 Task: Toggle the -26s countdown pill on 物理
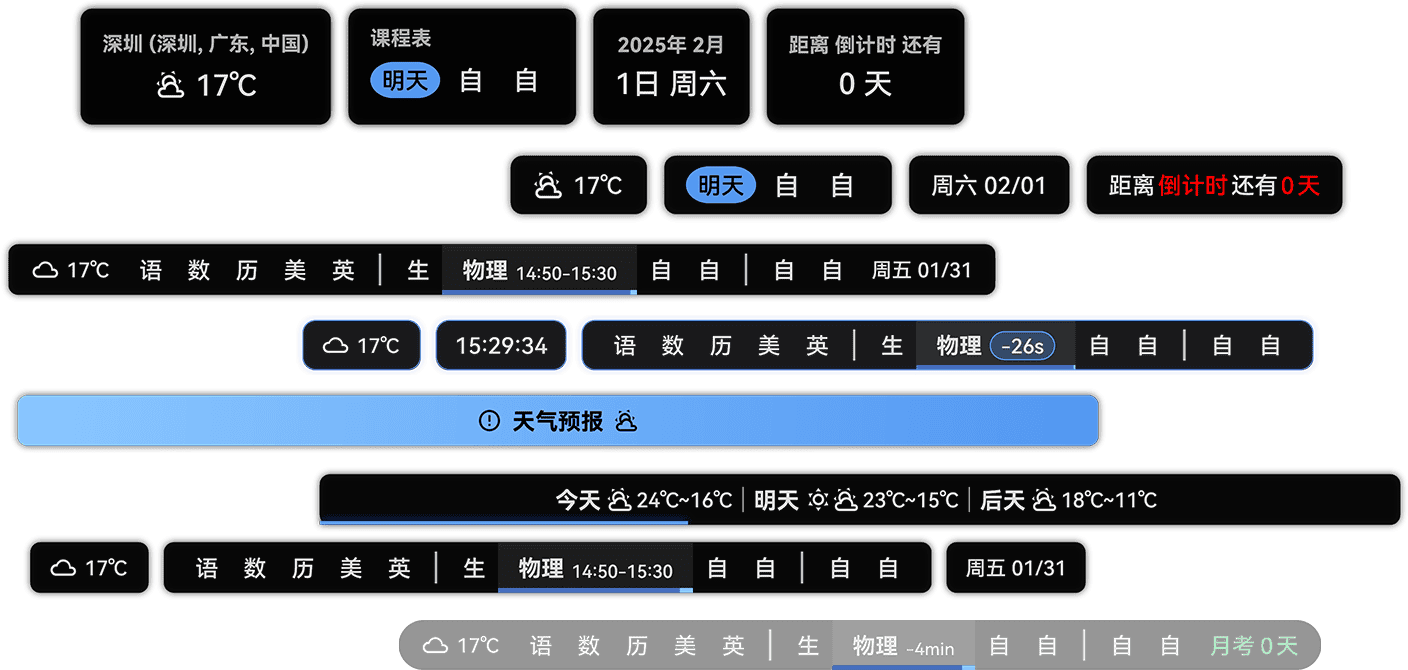click(1023, 346)
